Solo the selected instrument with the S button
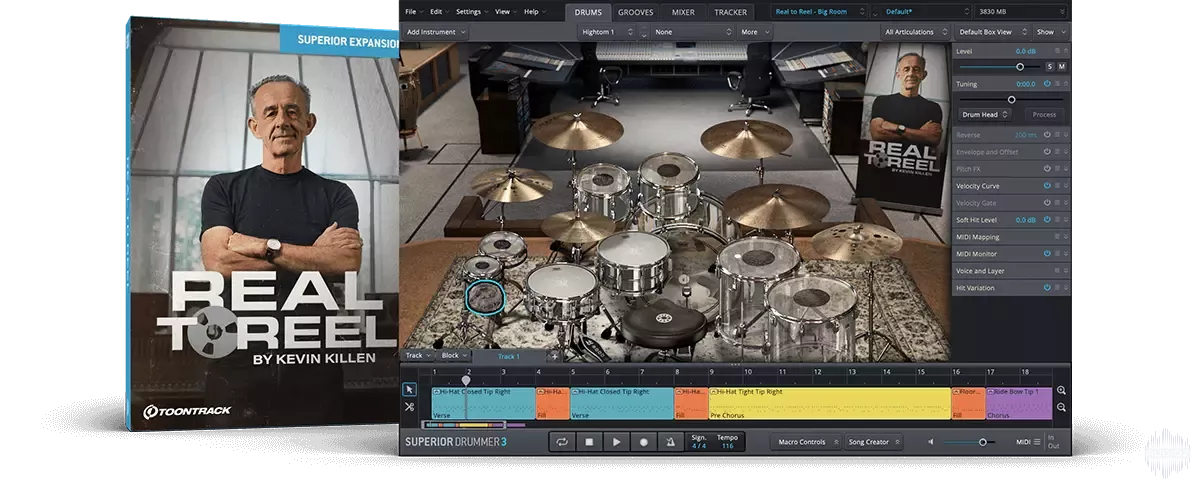Screen dimensions: 1200x488 pos(1050,66)
